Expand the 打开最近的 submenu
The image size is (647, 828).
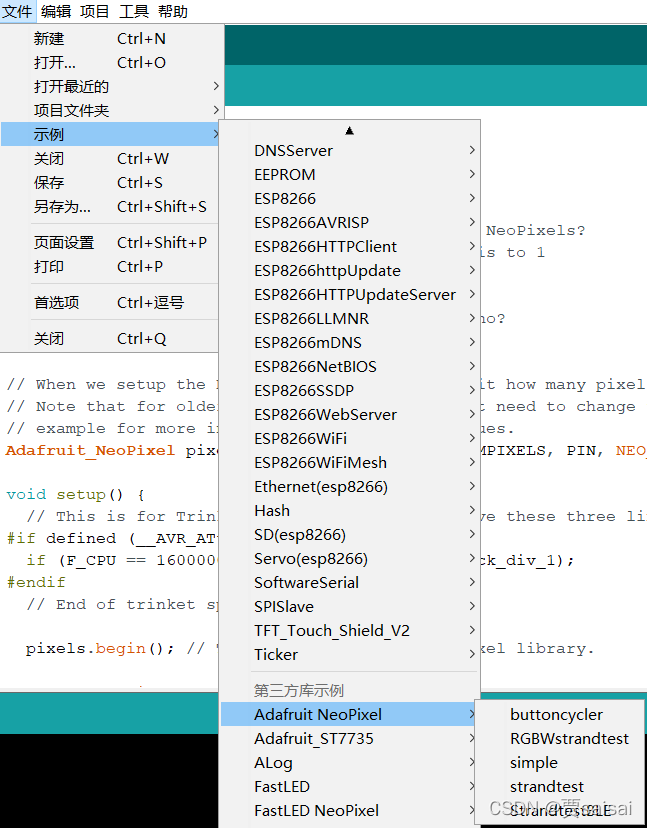point(110,86)
